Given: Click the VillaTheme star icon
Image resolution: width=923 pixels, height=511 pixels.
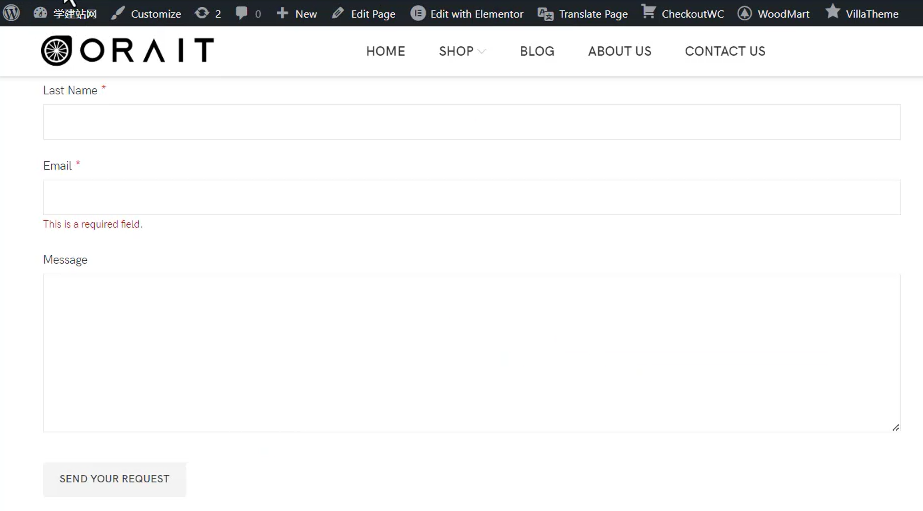Looking at the screenshot, I should tap(832, 12).
